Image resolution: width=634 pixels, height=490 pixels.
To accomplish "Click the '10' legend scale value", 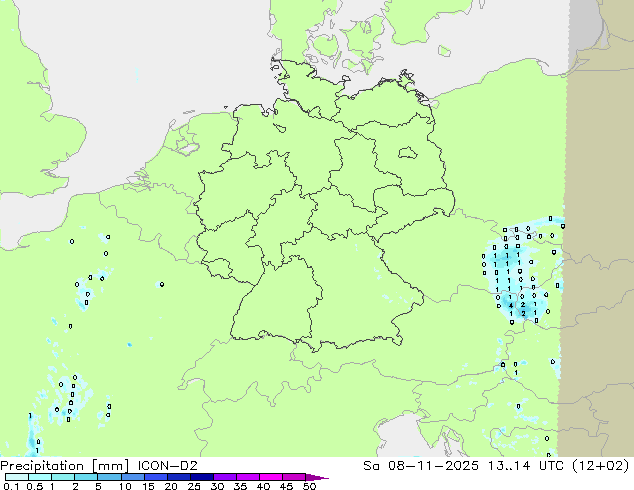I will pyautogui.click(x=125, y=486).
